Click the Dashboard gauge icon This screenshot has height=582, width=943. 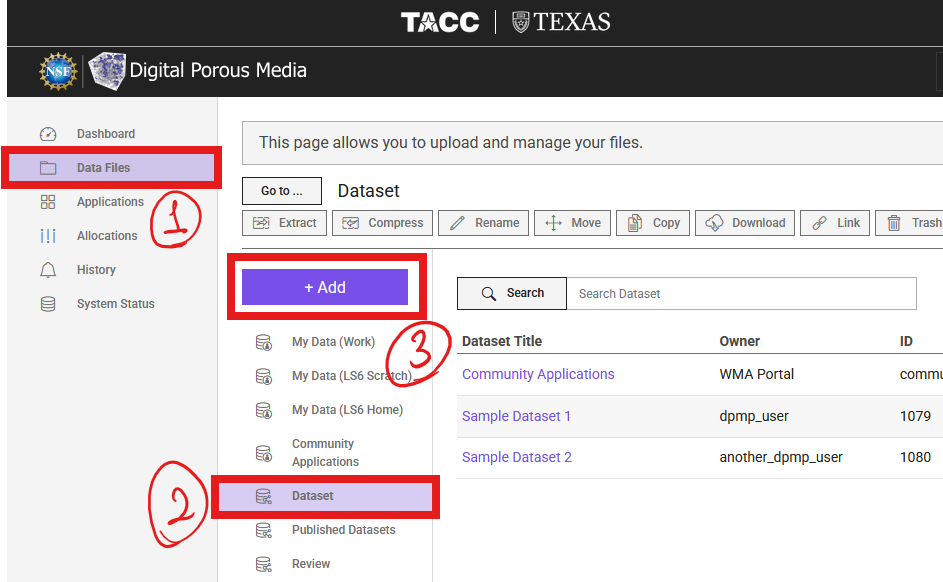pyautogui.click(x=48, y=134)
